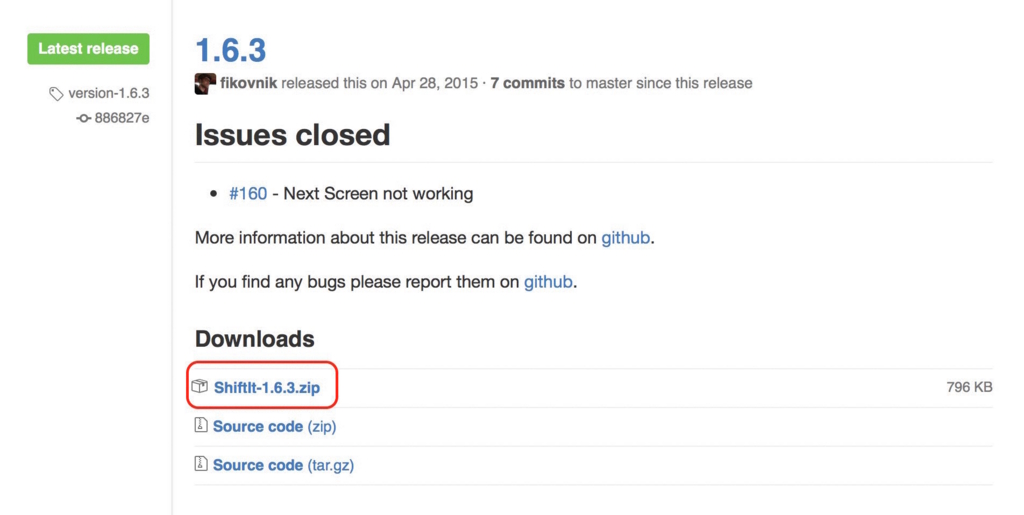Follow the github link for more information

(626, 238)
